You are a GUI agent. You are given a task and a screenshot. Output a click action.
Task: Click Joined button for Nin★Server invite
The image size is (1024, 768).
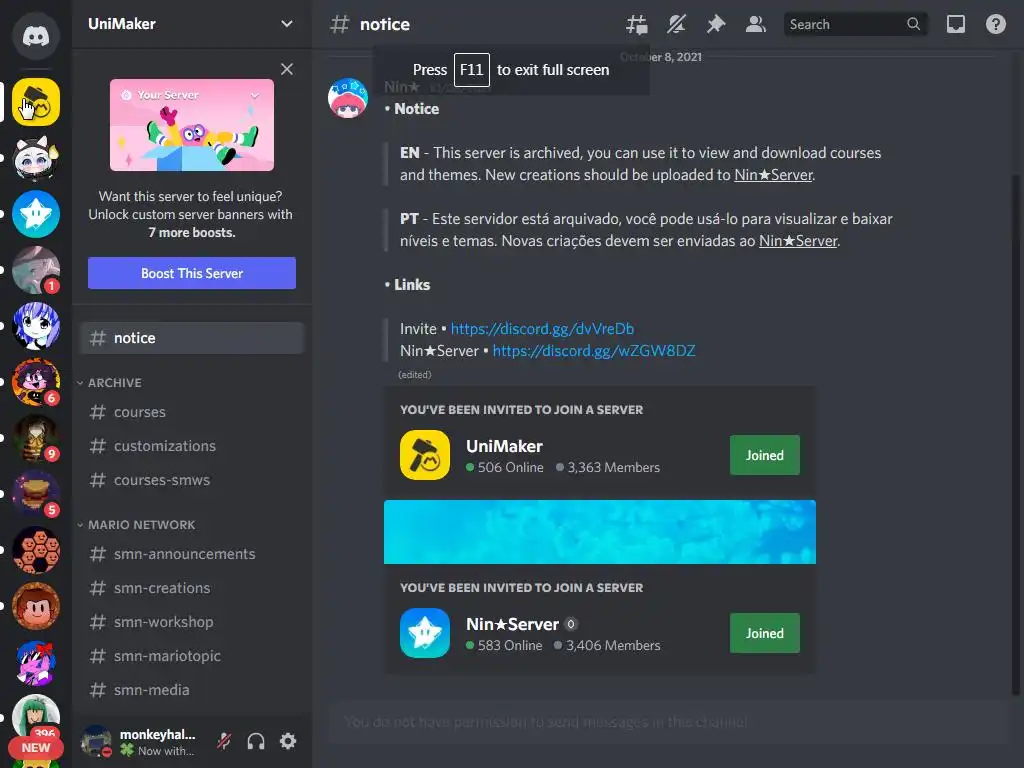click(x=765, y=633)
